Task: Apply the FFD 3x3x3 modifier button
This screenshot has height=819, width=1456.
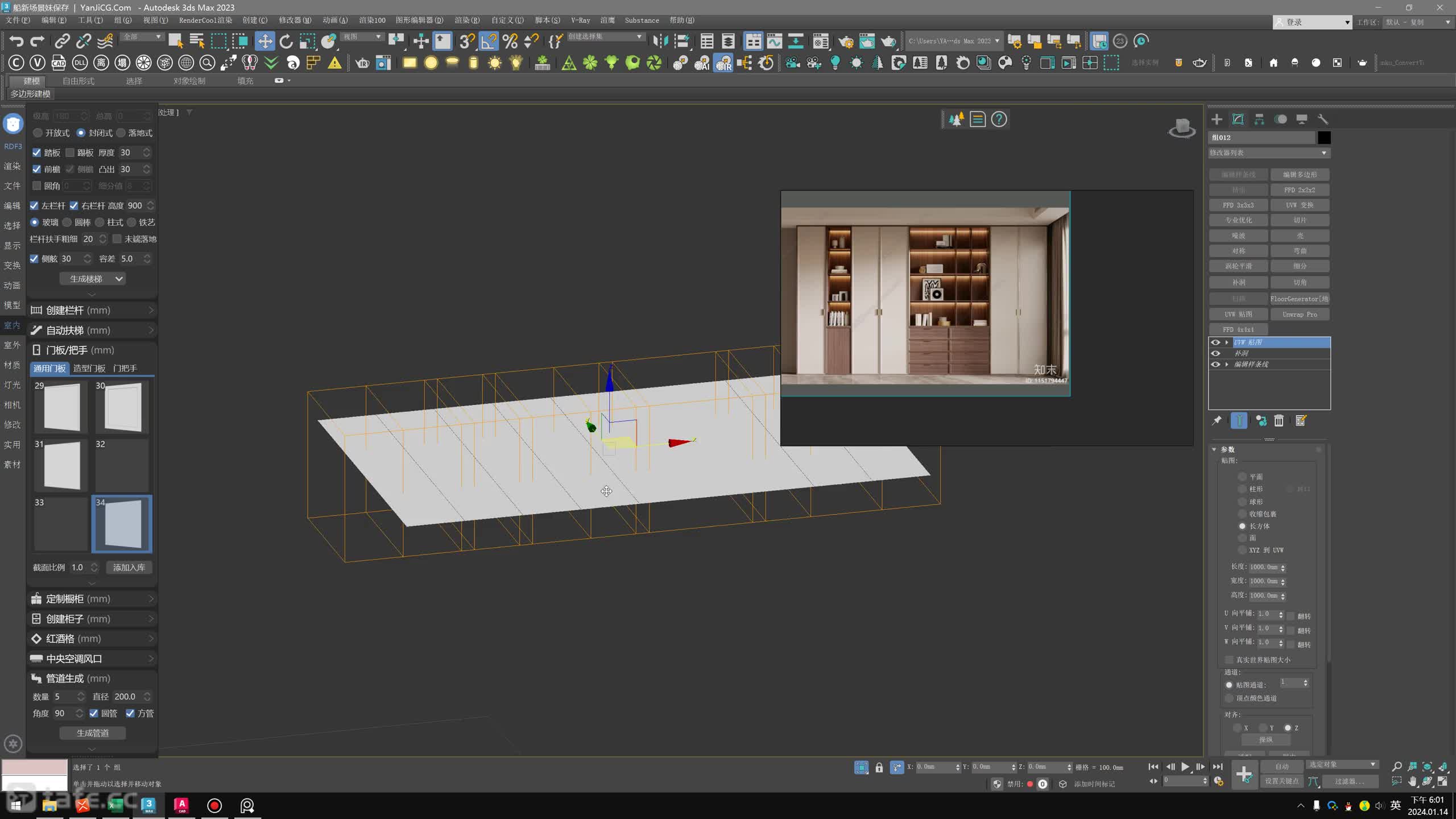Action: 1238,205
